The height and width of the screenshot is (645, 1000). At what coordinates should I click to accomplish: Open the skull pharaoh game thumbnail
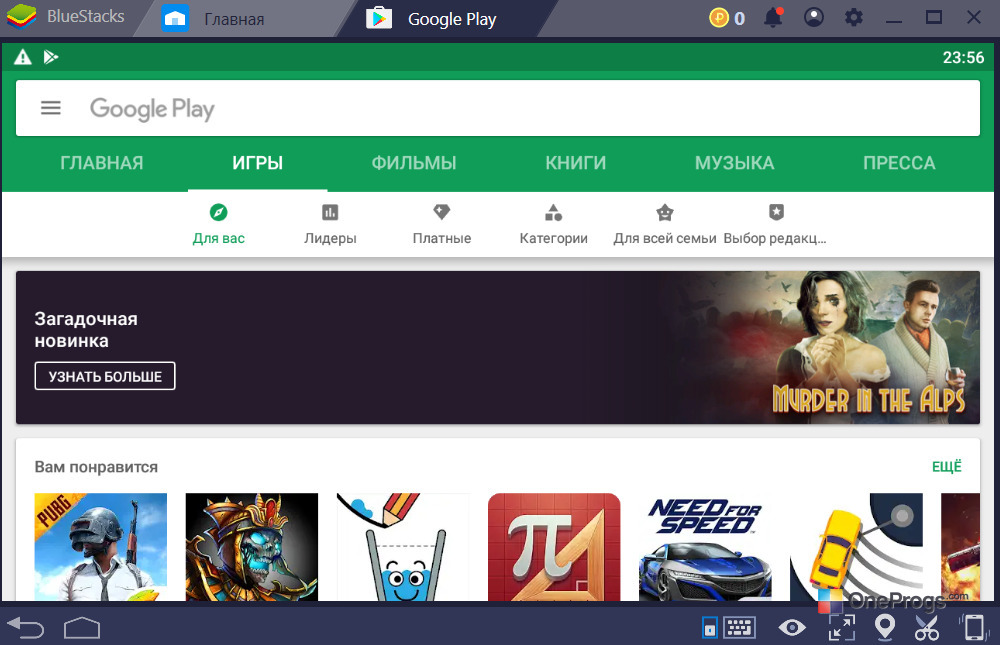click(x=252, y=547)
